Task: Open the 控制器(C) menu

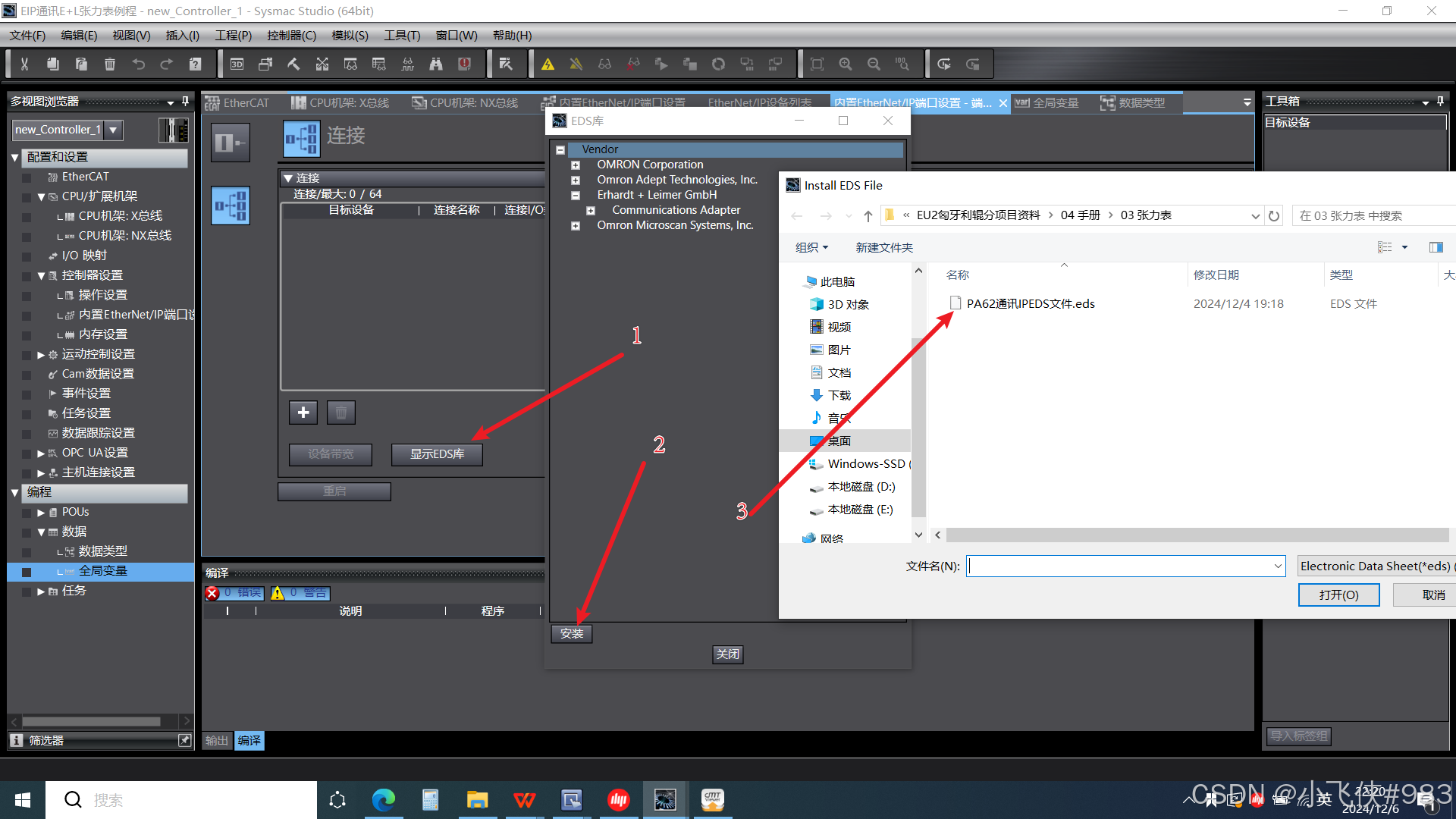Action: (291, 36)
